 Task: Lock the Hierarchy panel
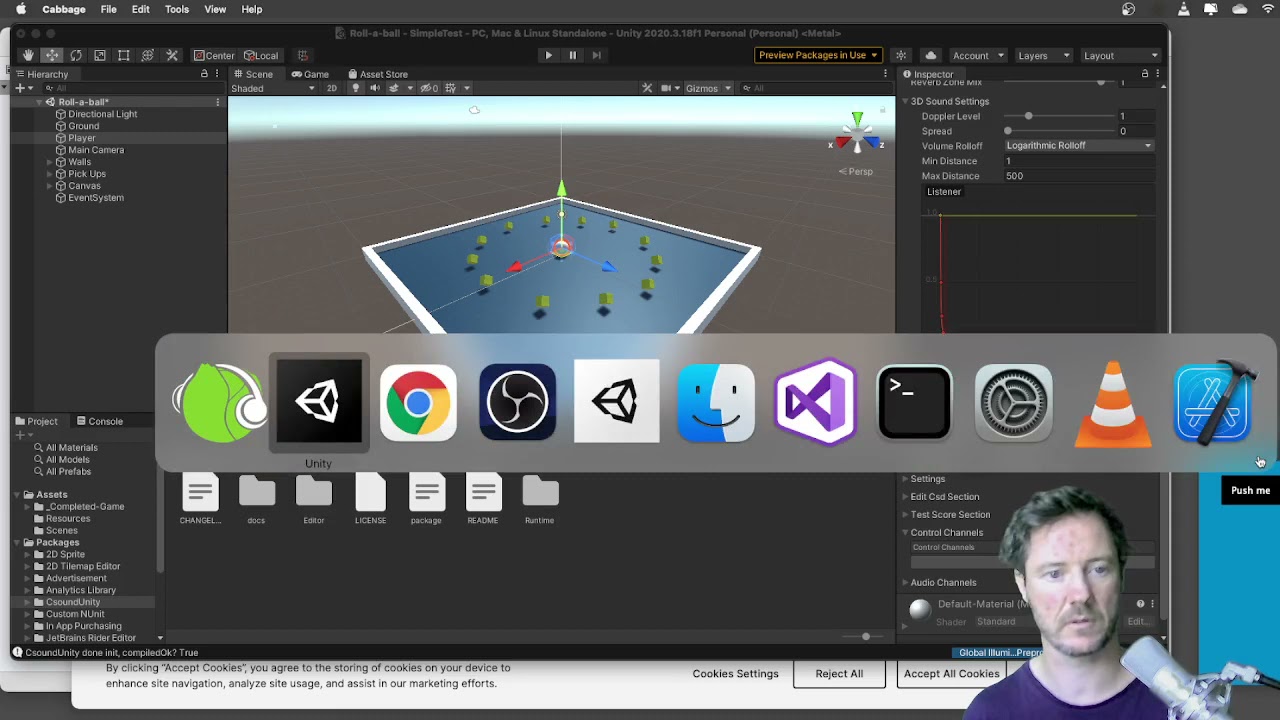click(204, 74)
